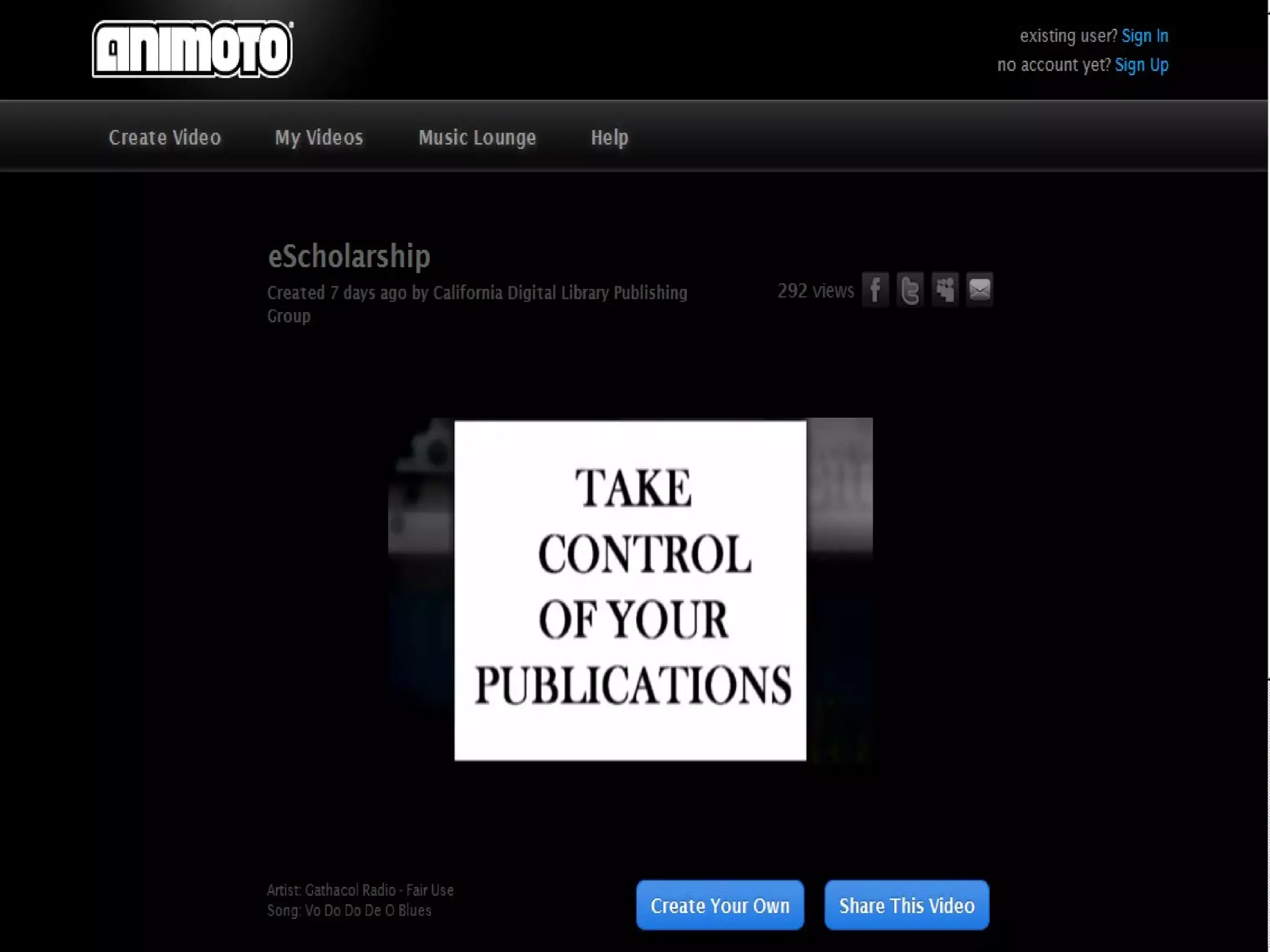Image resolution: width=1270 pixels, height=952 pixels.
Task: Send video by email envelope icon
Action: click(x=979, y=289)
